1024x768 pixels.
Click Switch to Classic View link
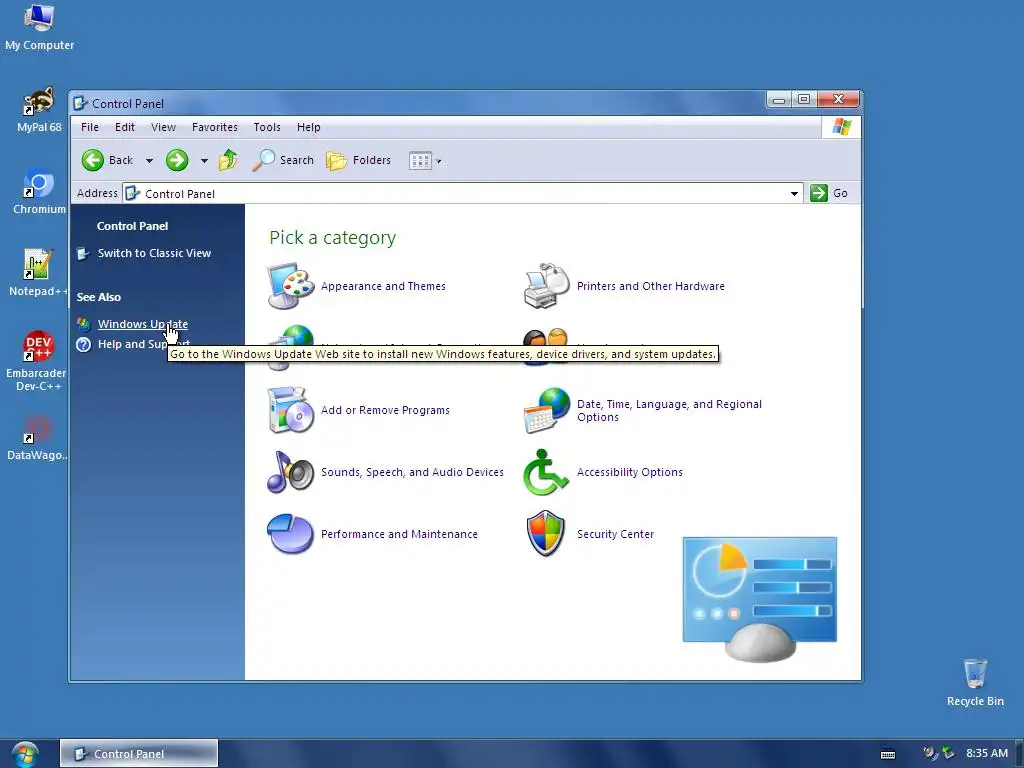click(x=154, y=253)
